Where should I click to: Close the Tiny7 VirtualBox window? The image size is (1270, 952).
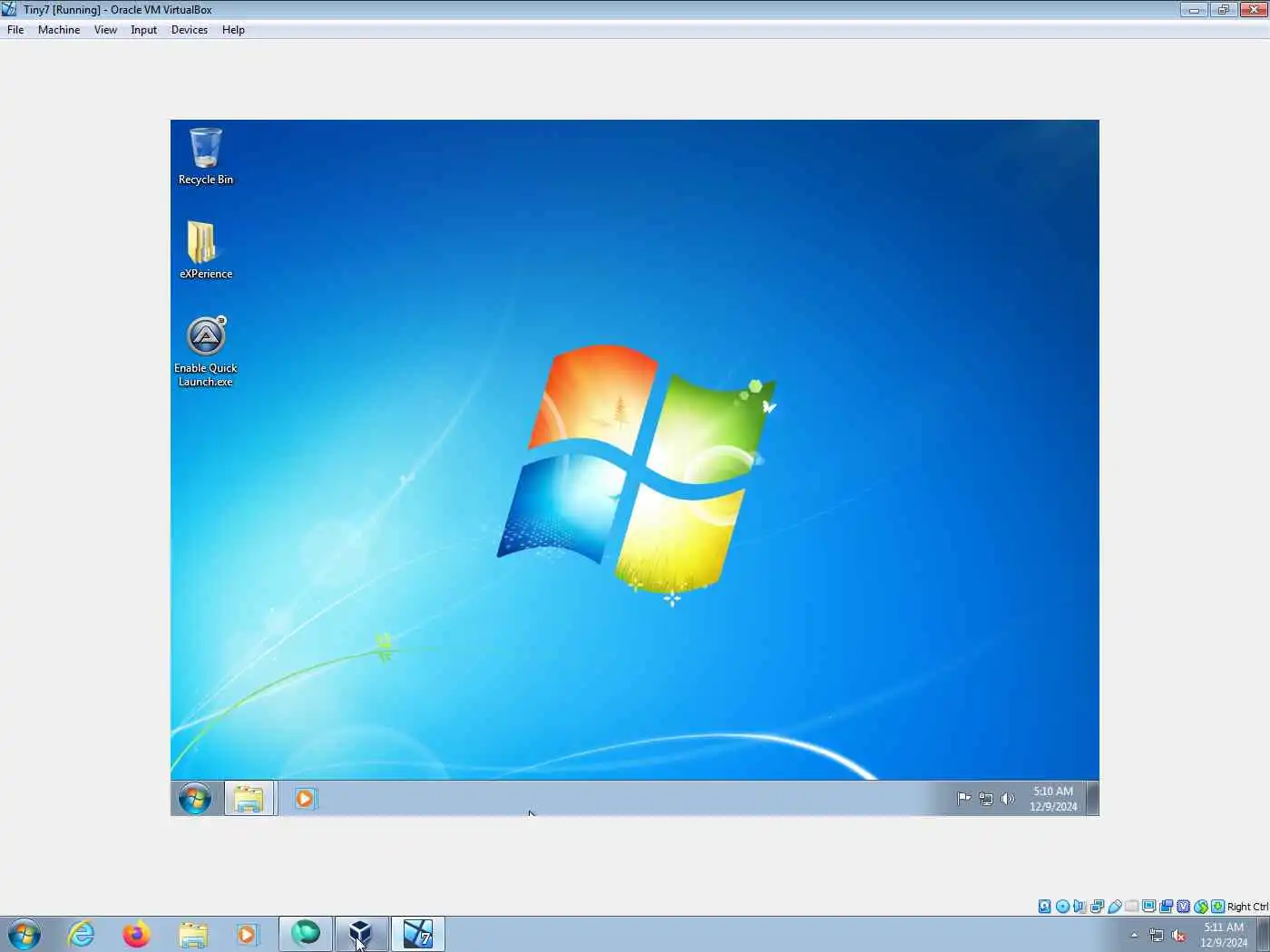[1254, 9]
